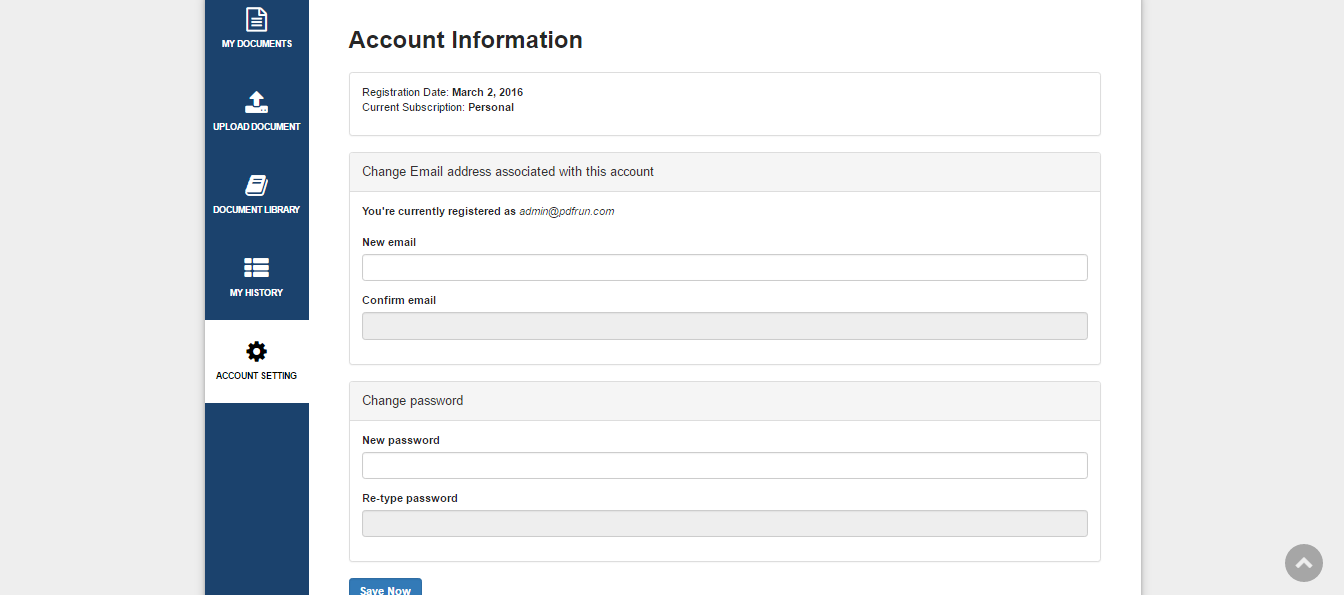
Task: Focus the New email input field
Action: click(x=724, y=268)
